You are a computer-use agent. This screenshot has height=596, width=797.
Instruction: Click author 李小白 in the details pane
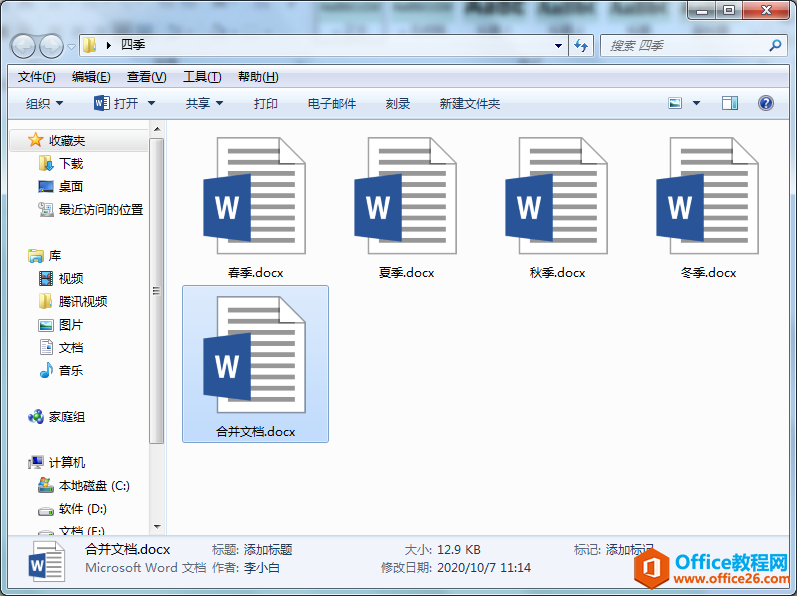pos(262,568)
